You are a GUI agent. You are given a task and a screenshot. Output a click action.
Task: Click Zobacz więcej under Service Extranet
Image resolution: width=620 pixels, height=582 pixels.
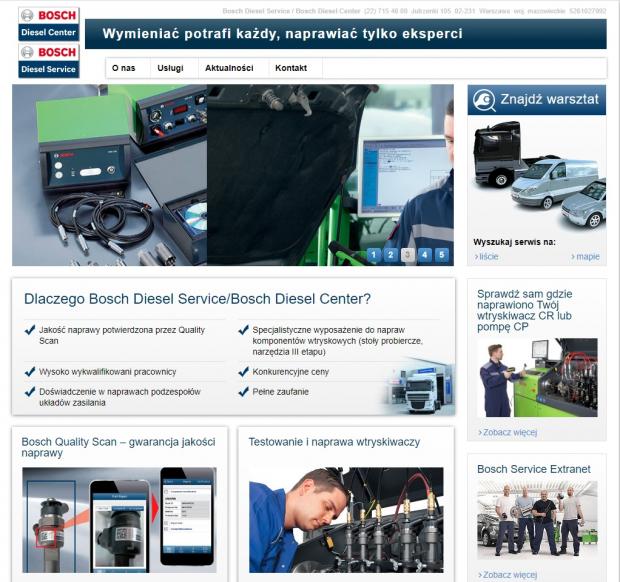(508, 574)
